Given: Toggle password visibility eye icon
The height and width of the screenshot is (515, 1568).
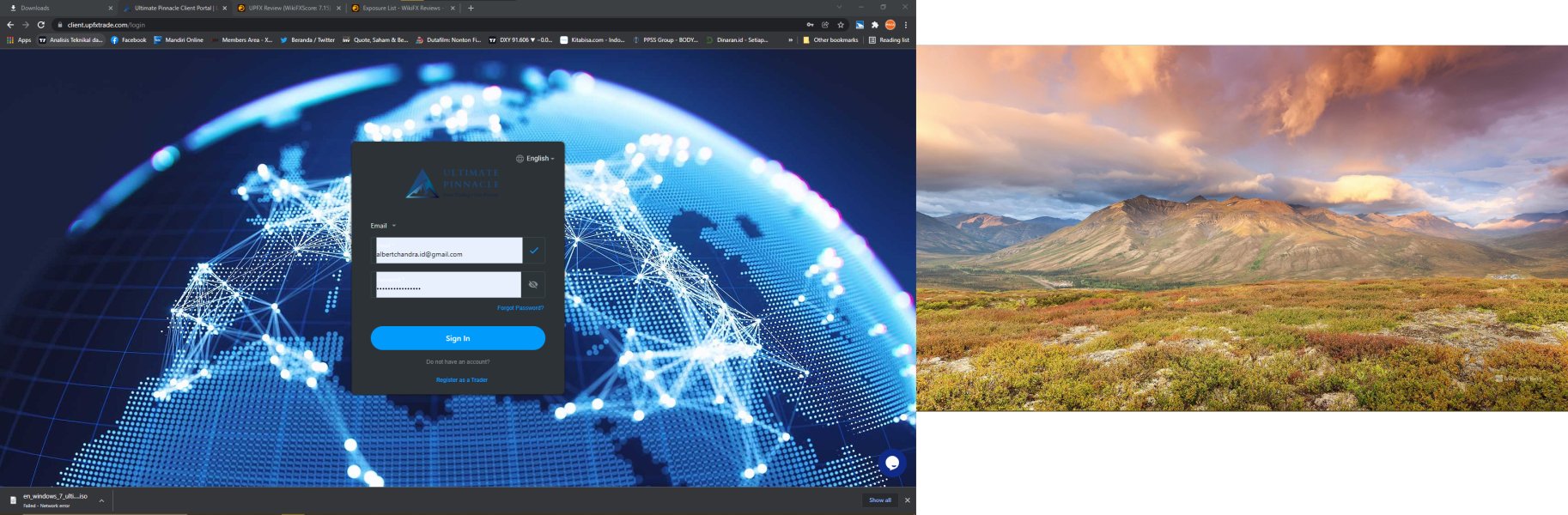Looking at the screenshot, I should [x=533, y=284].
